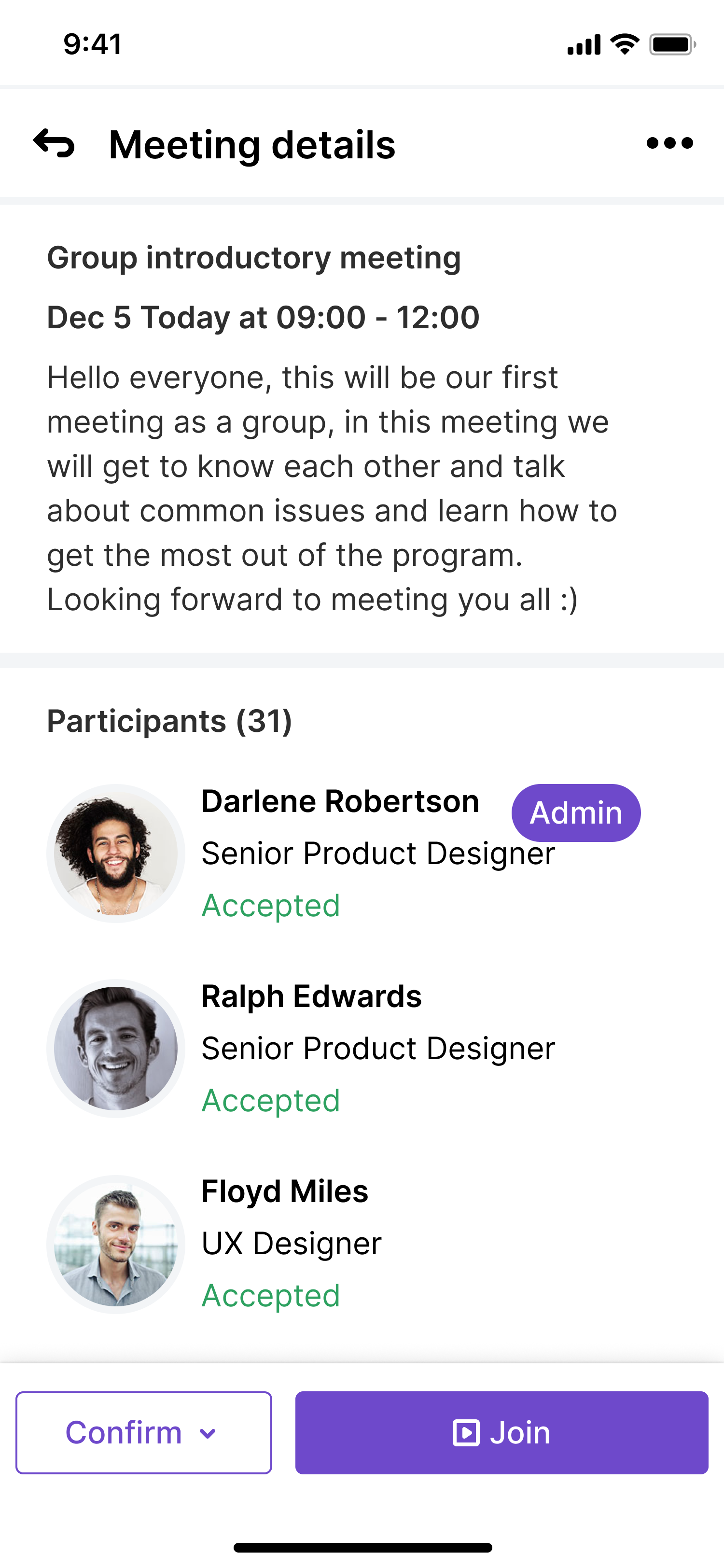Tap the Admin badge
Viewport: 724px width, 1568px height.
pyautogui.click(x=575, y=812)
